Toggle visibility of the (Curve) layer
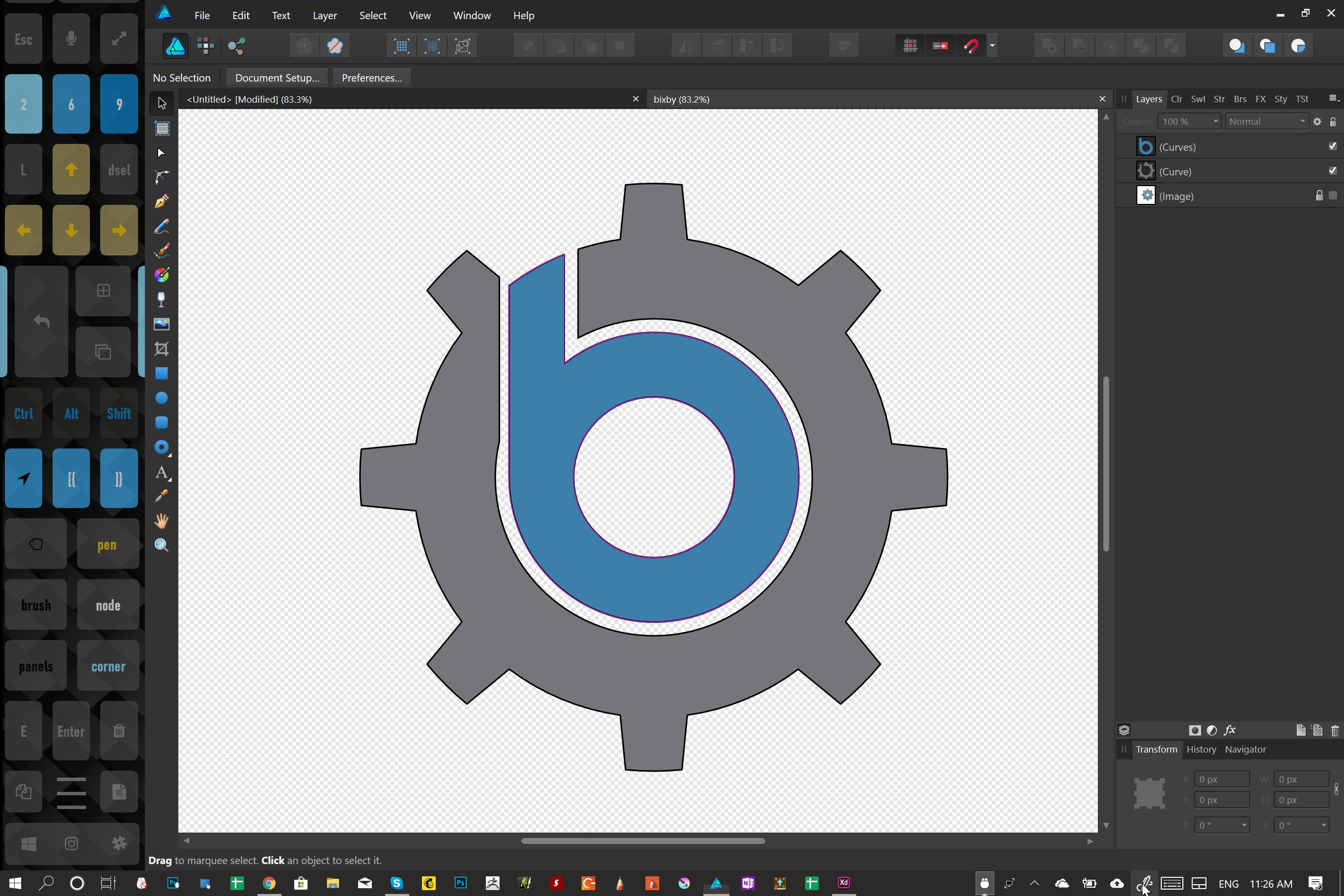 point(1333,171)
